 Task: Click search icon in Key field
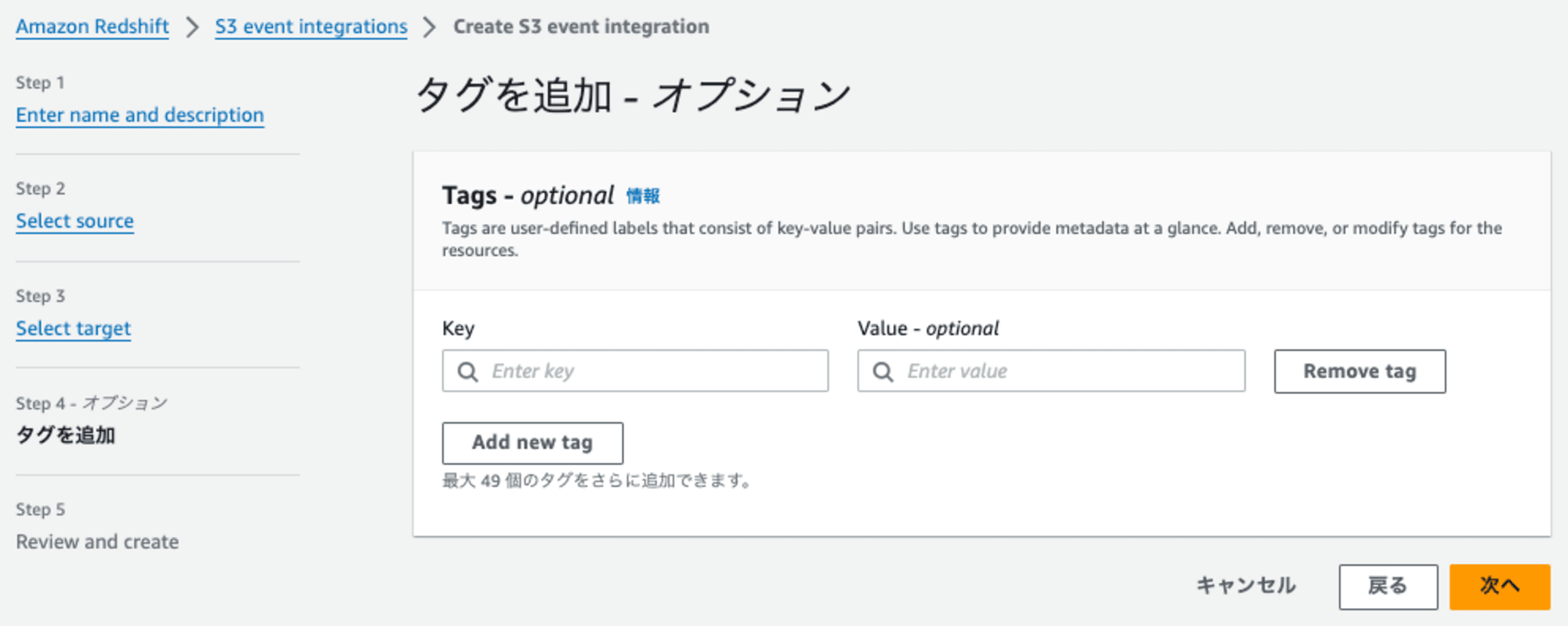pos(468,372)
